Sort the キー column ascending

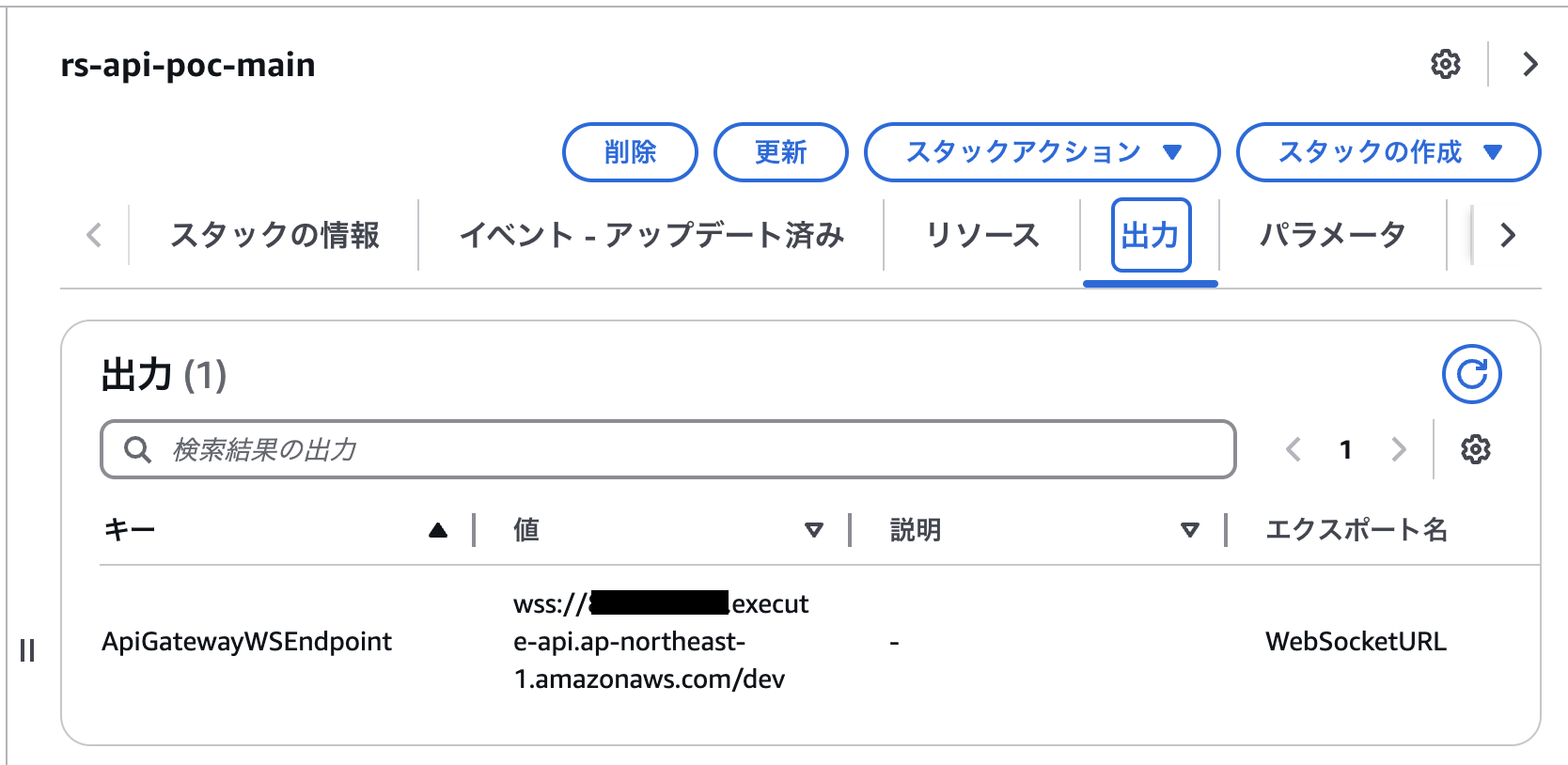click(438, 529)
